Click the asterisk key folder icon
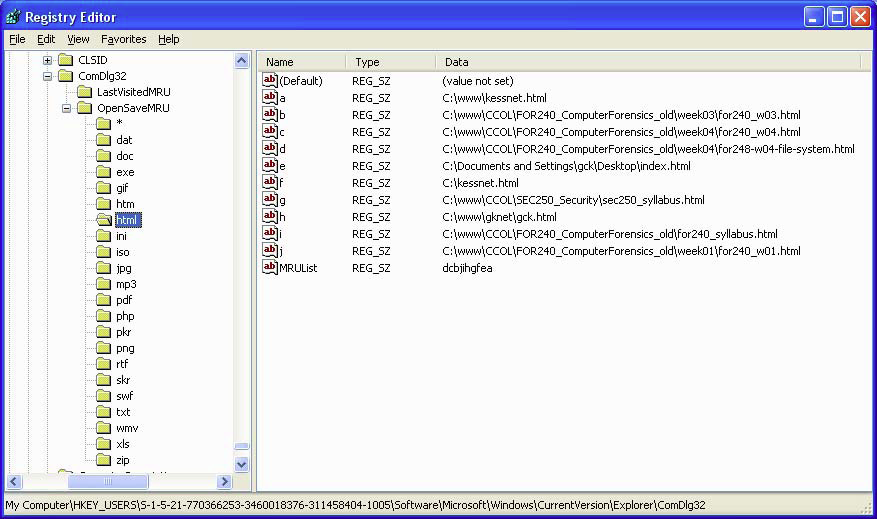Viewport: 877px width, 519px height. coord(103,124)
